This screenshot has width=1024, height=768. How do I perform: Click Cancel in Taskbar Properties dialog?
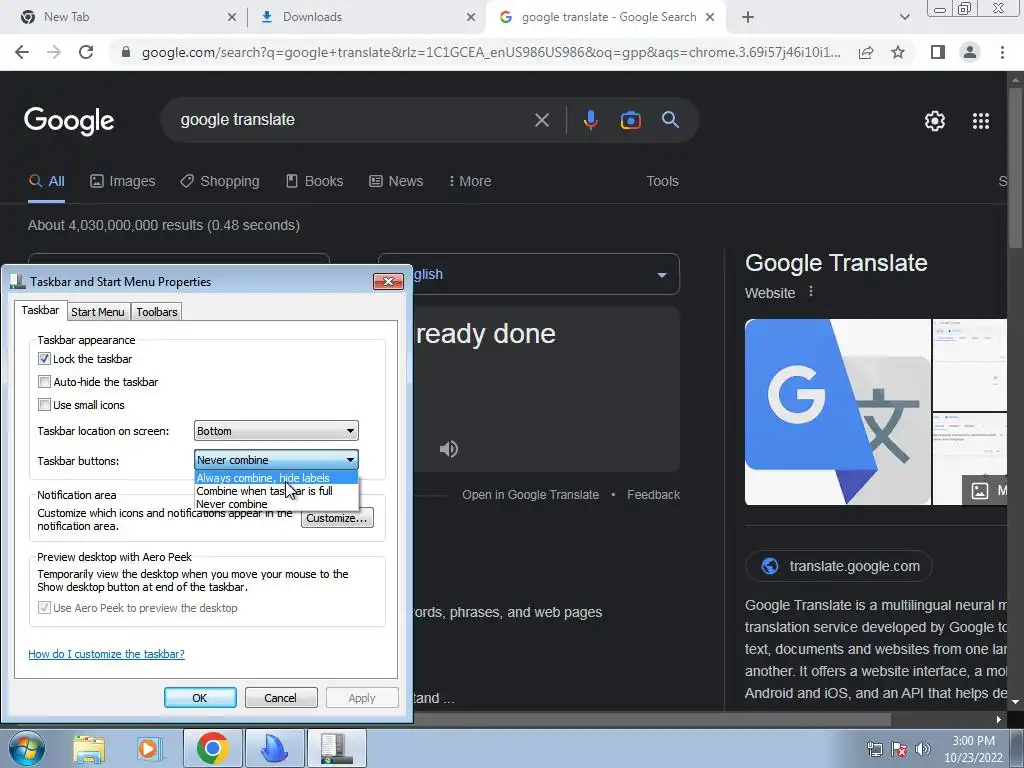pos(281,697)
